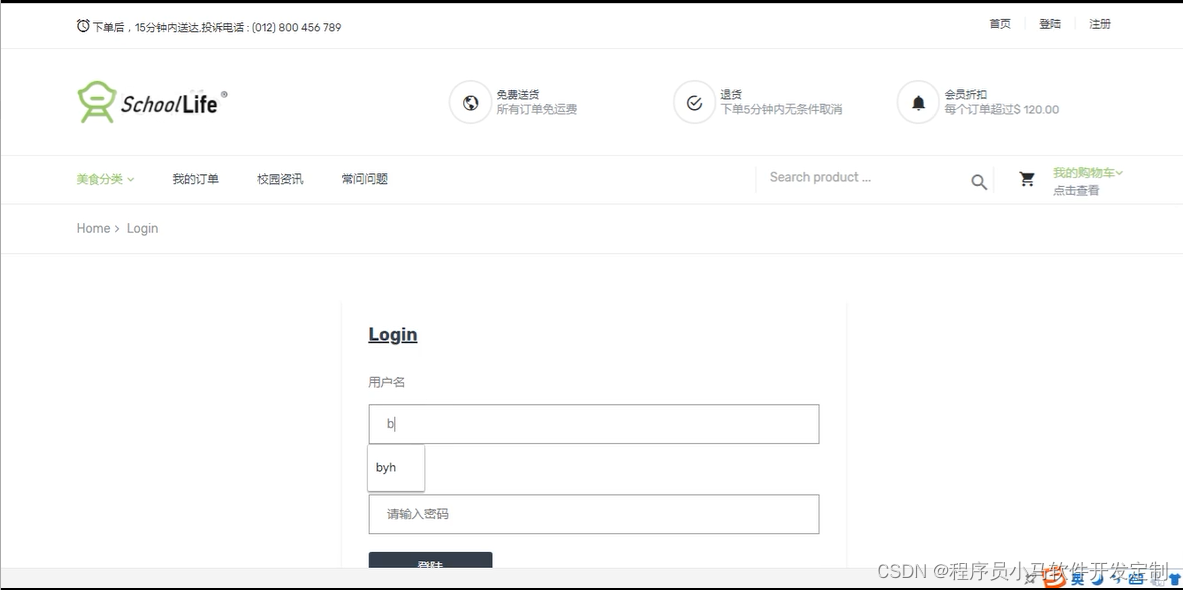Open the 校园资讯 menu item
This screenshot has width=1183, height=590.
click(x=280, y=178)
